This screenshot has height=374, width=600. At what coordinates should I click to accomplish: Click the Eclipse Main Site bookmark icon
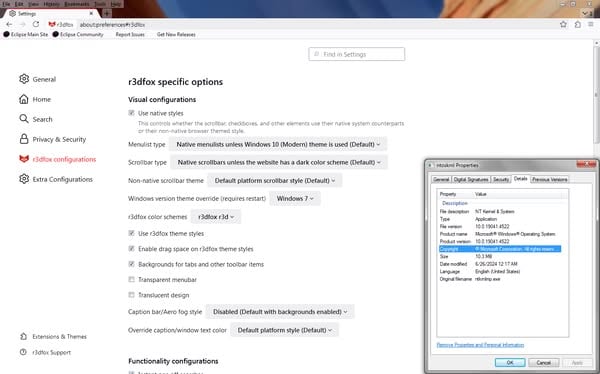click(6, 34)
